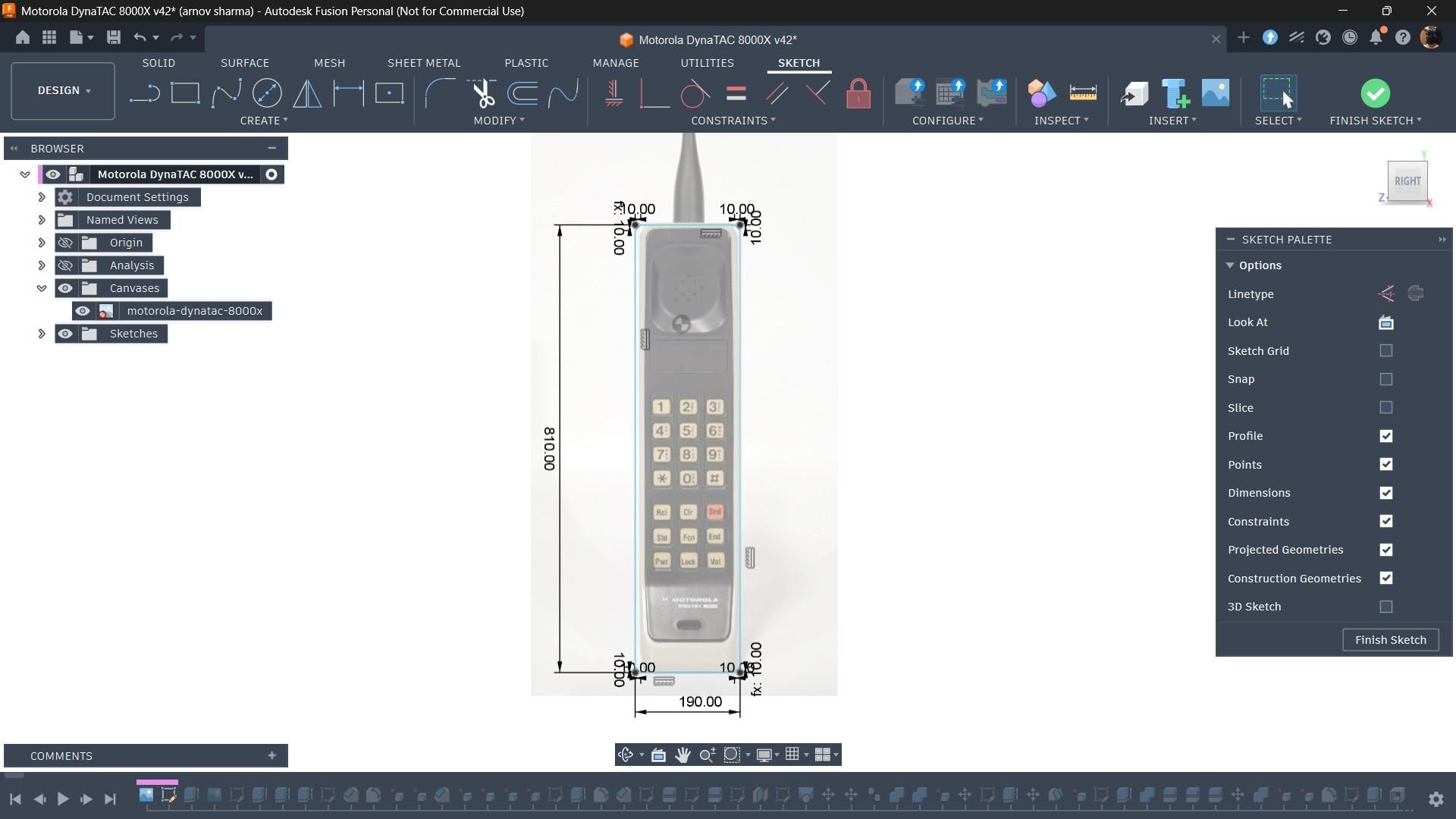Image resolution: width=1456 pixels, height=819 pixels.
Task: Hide the motorola-dynatac-8000x canvas
Action: click(83, 311)
